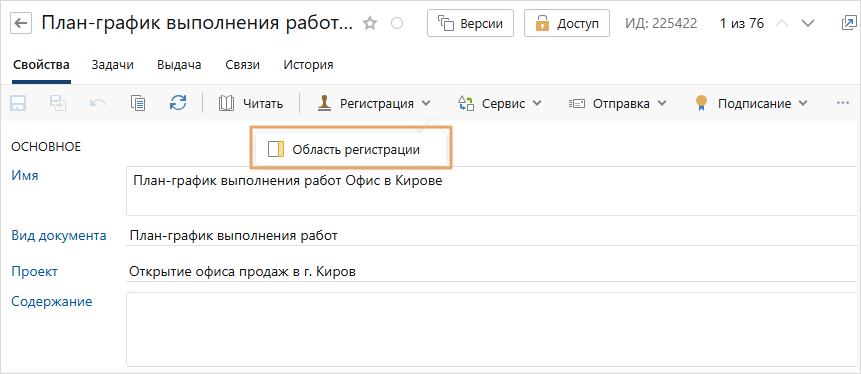Click the back arrow icon

pos(21,23)
